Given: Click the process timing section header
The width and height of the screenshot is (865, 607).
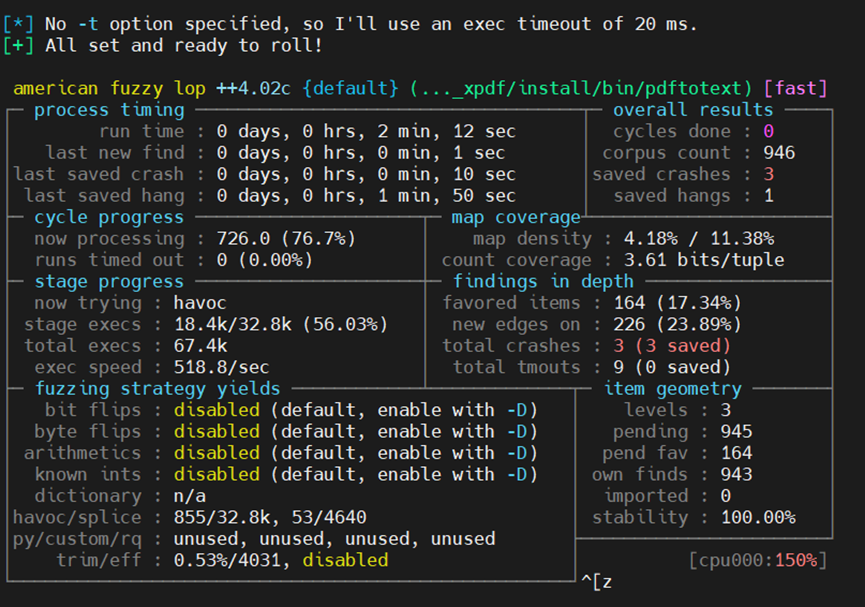Looking at the screenshot, I should click(x=109, y=110).
